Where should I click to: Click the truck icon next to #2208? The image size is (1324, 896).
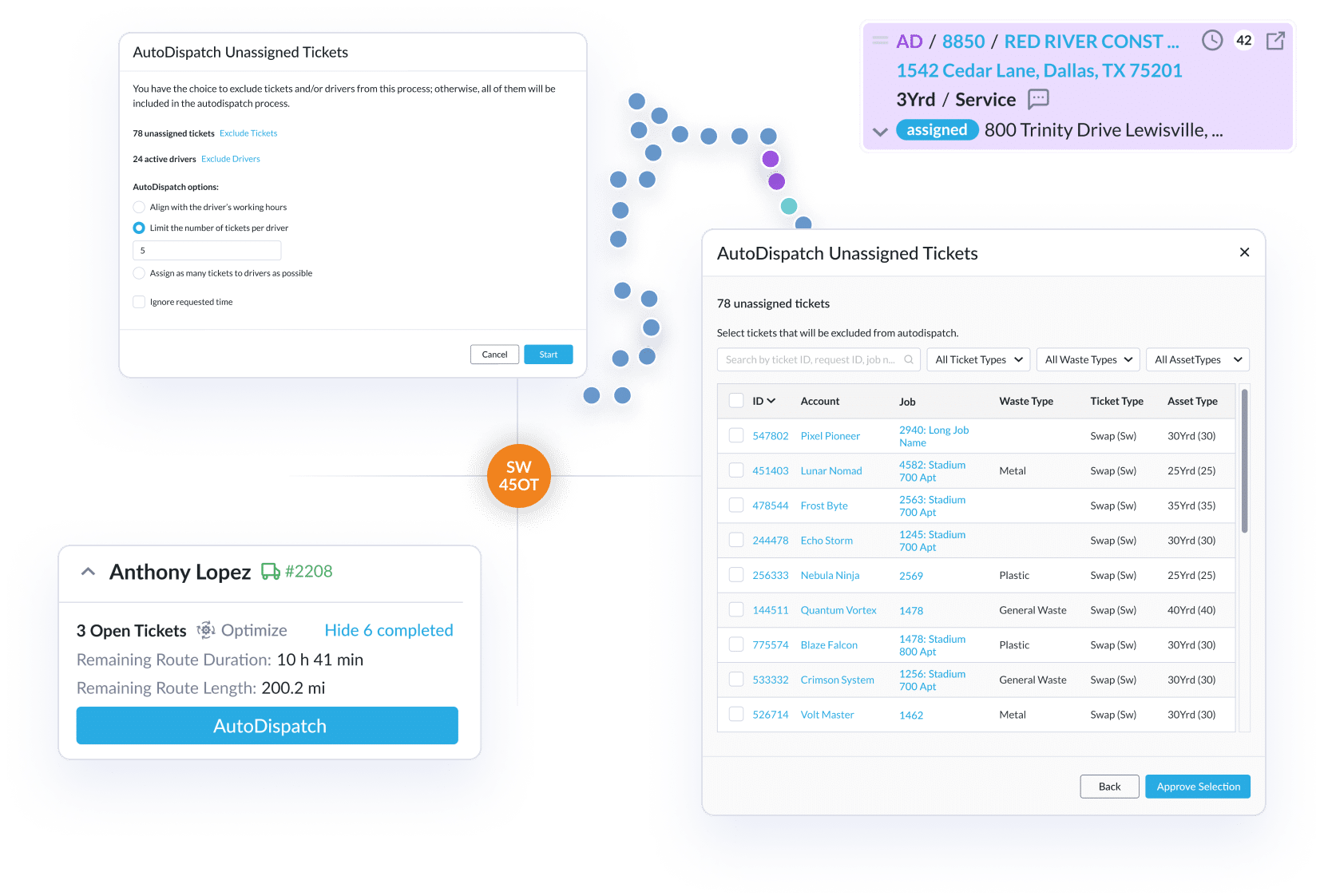click(x=271, y=572)
